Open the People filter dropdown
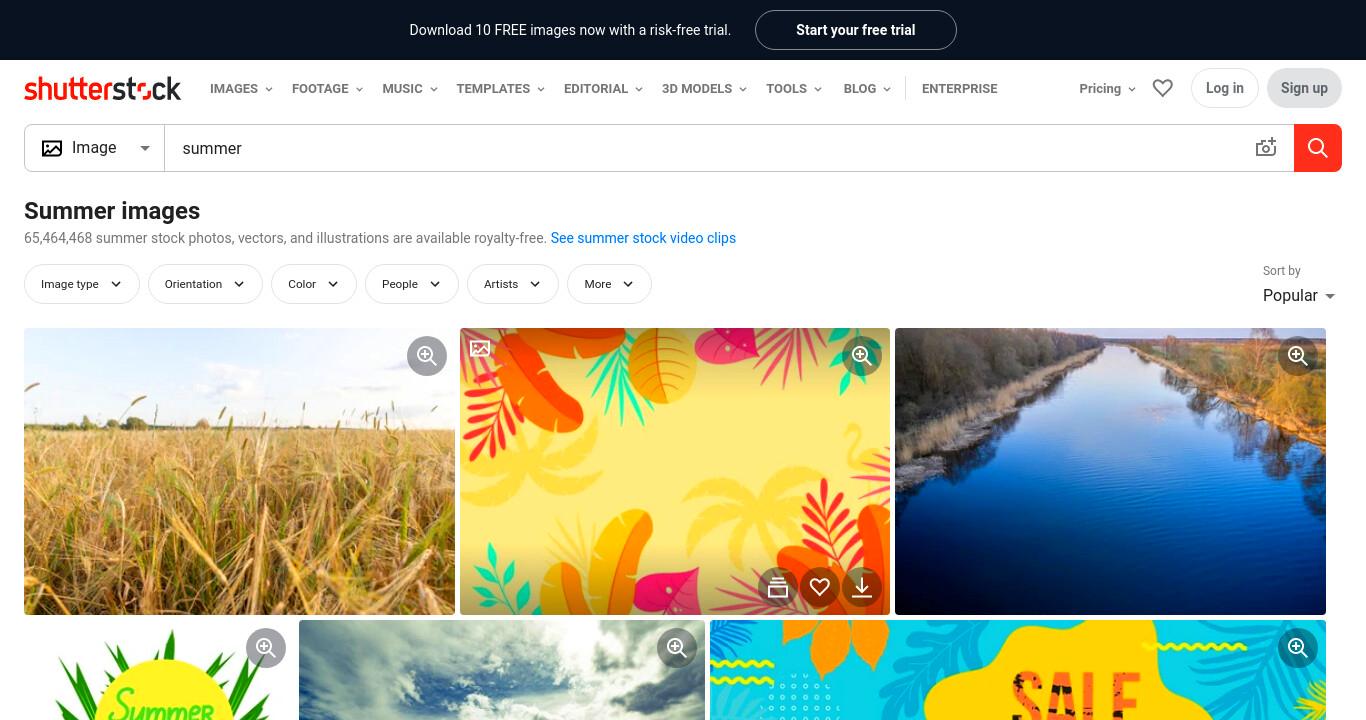 pyautogui.click(x=412, y=284)
